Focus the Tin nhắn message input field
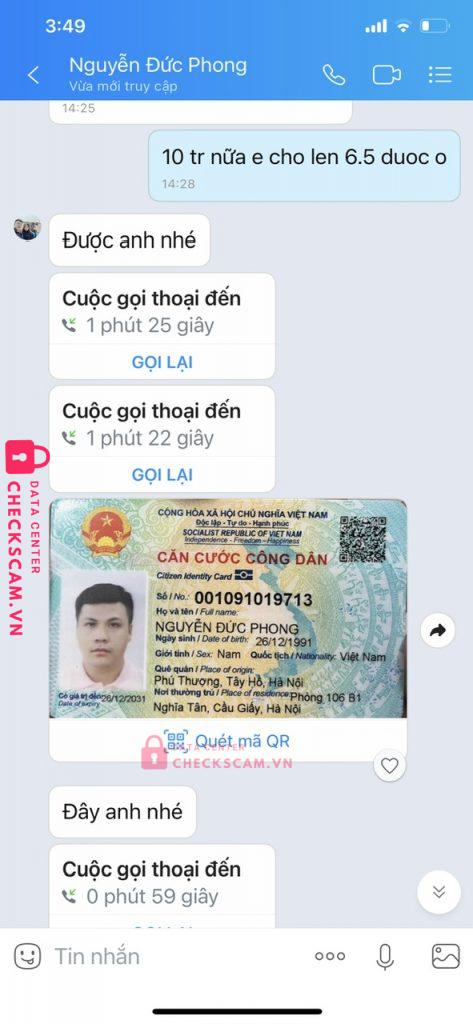473x1024 pixels. [x=170, y=957]
